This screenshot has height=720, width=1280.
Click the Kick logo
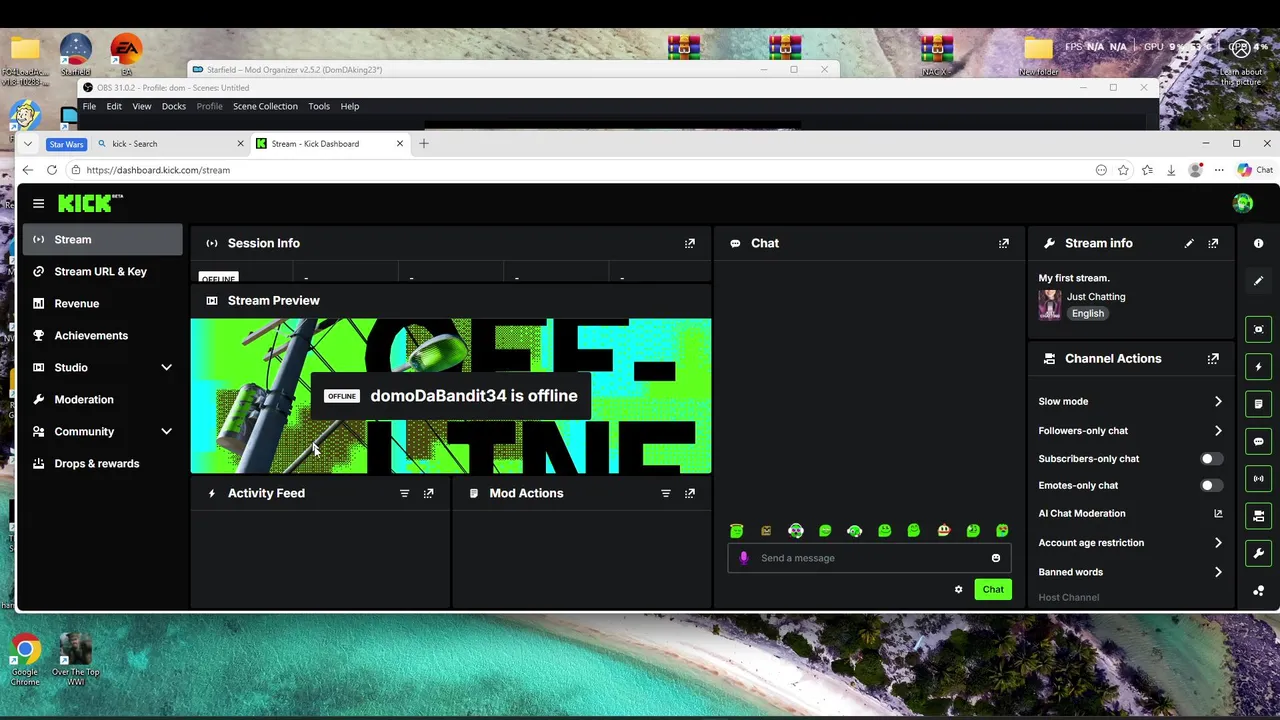click(x=90, y=203)
